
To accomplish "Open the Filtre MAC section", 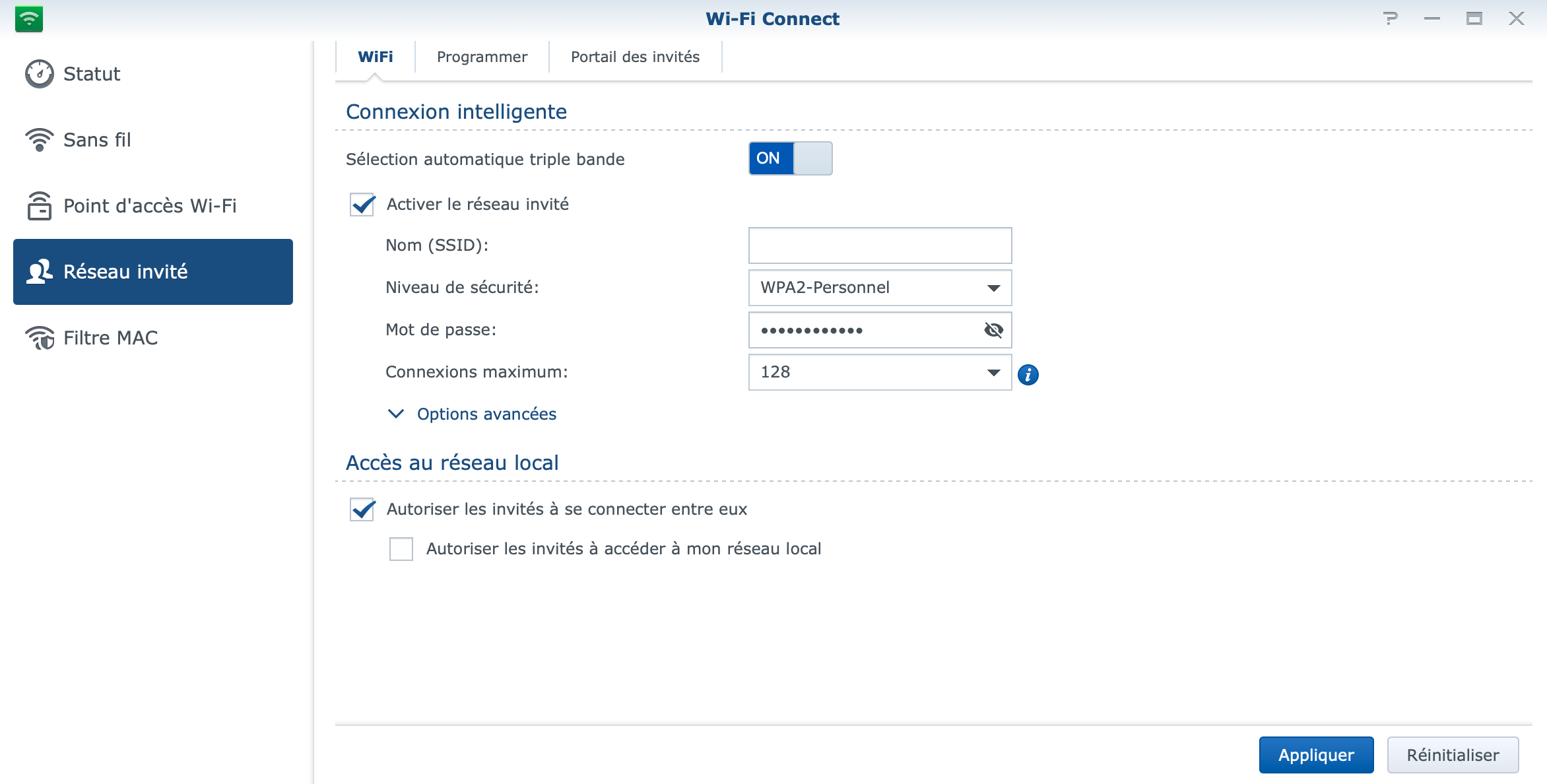I will [x=153, y=338].
